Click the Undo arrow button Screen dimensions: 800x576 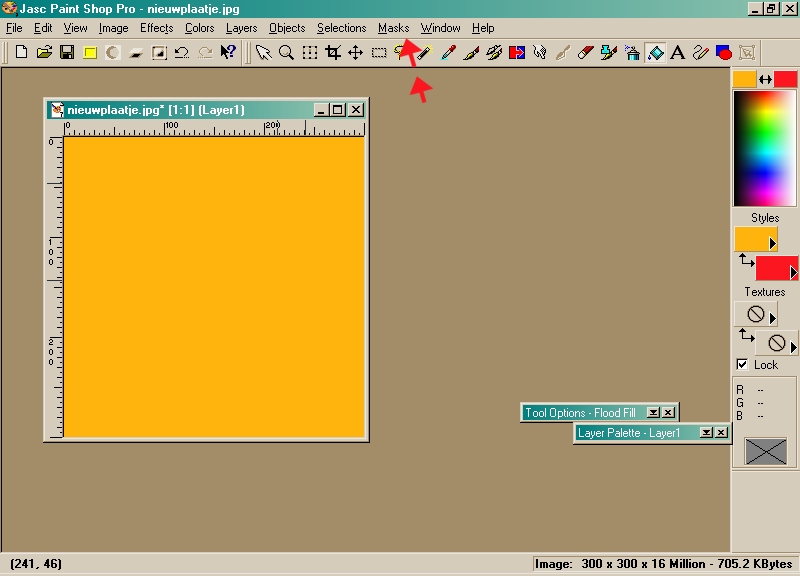182,53
